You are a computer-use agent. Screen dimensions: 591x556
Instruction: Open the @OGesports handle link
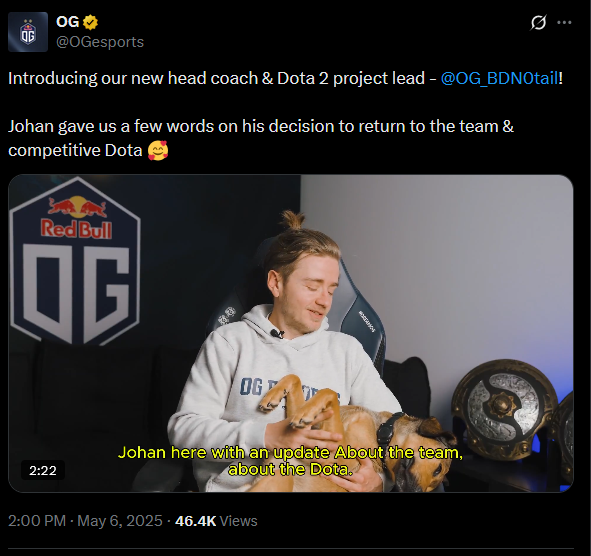(100, 42)
